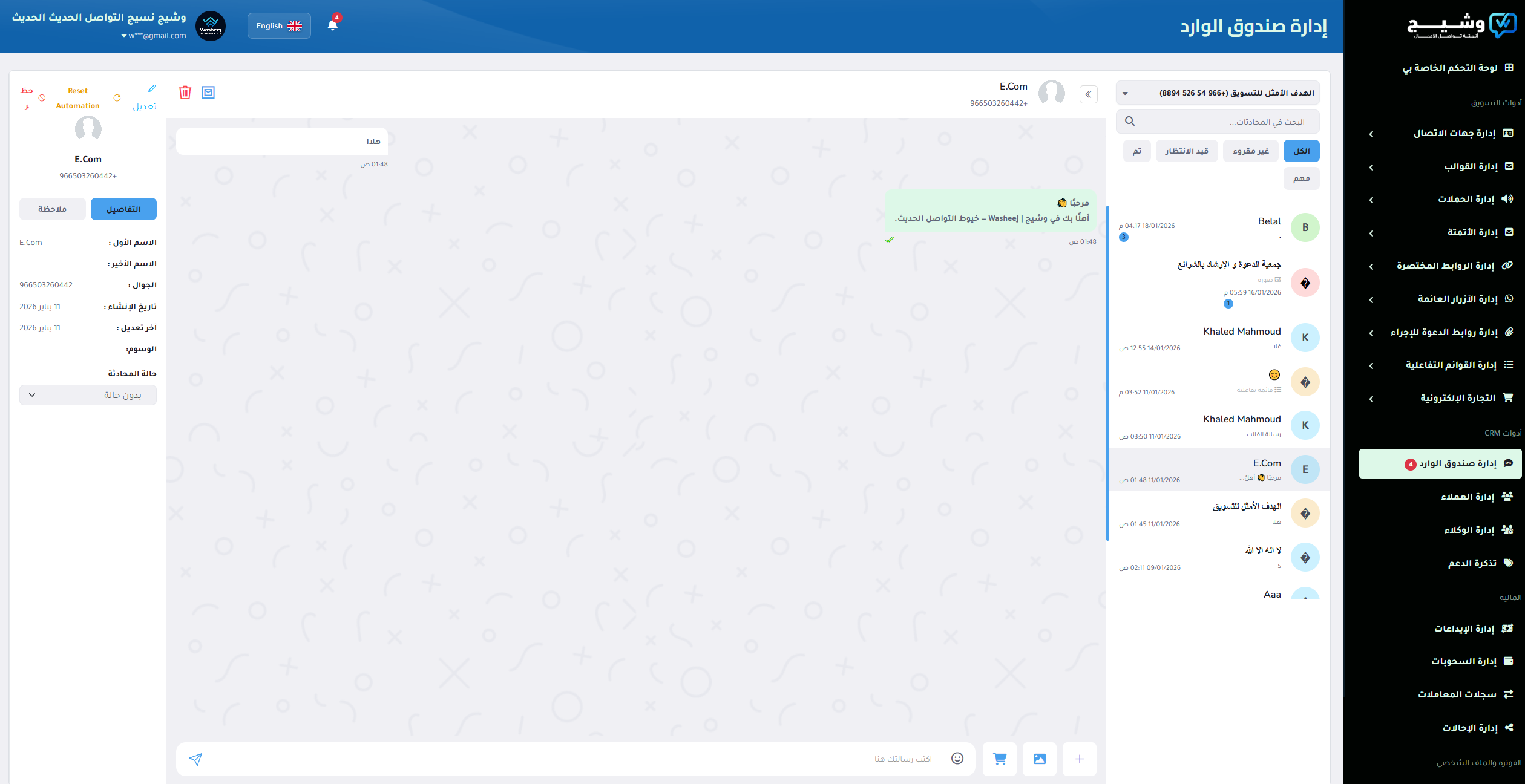Select the غير مقروء unread filter

pos(1250,151)
